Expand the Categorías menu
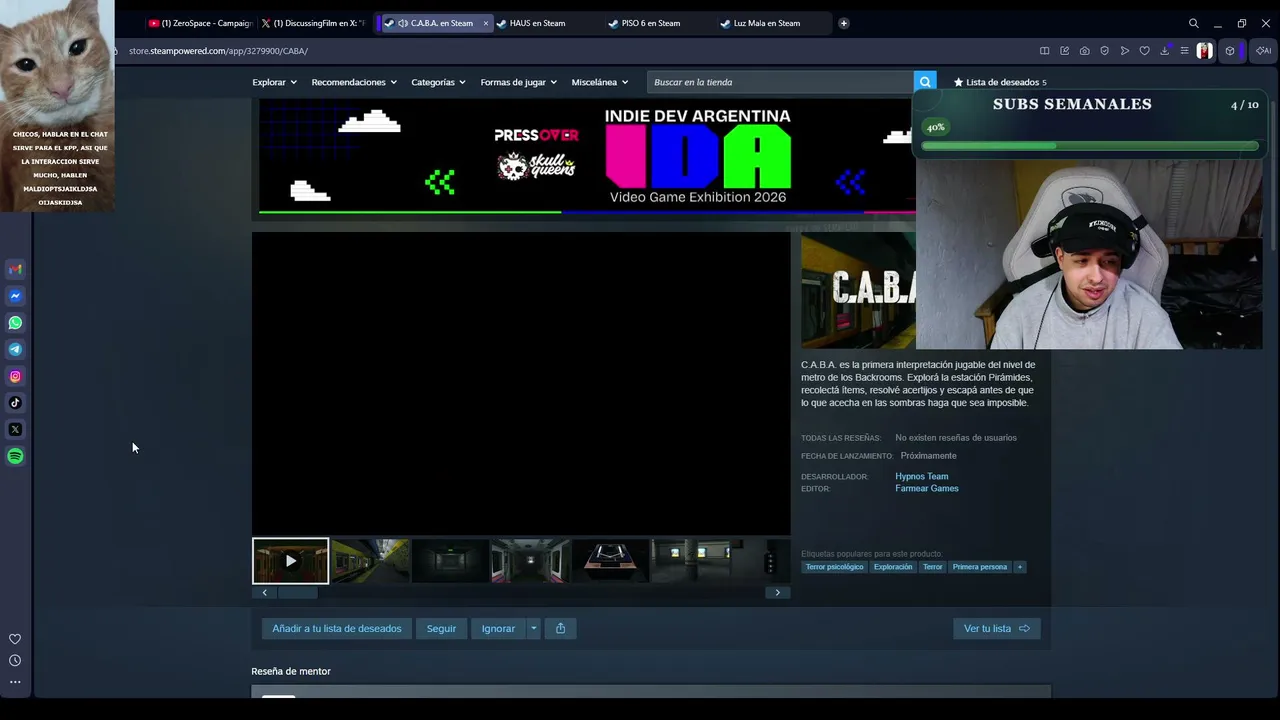The height and width of the screenshot is (720, 1280). (438, 82)
